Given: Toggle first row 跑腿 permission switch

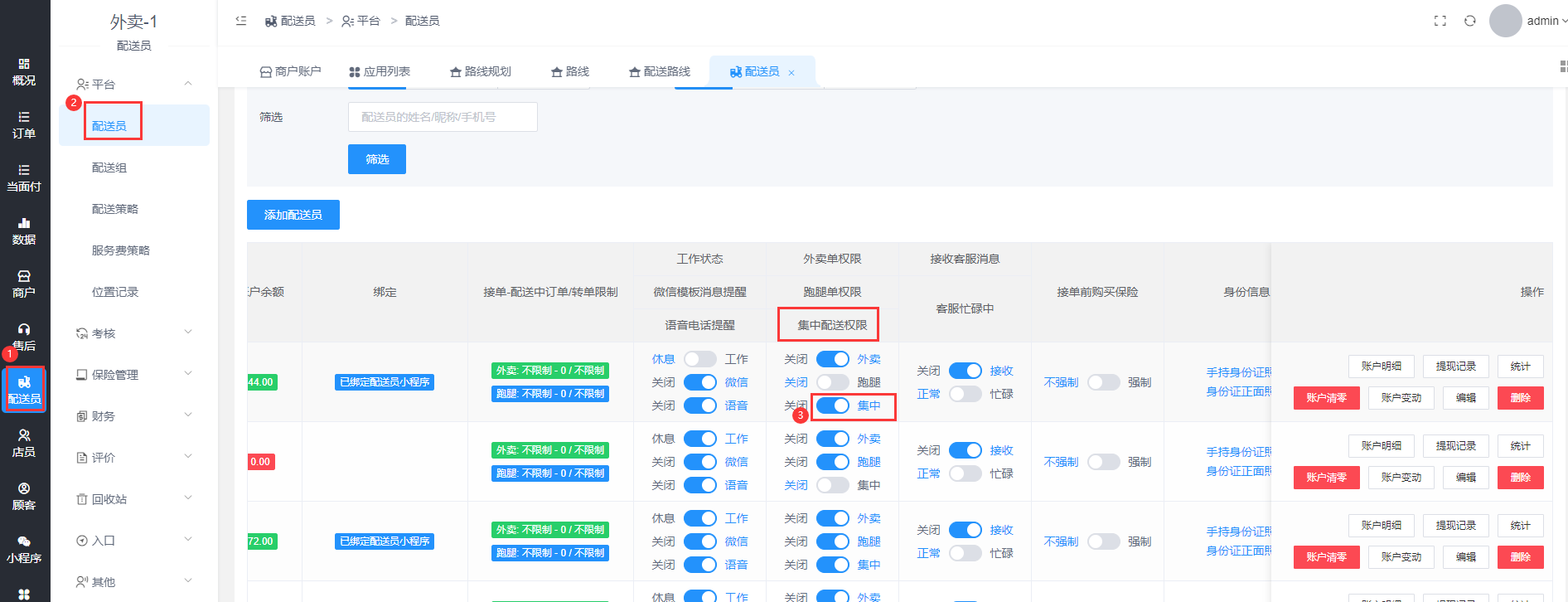Looking at the screenshot, I should click(x=832, y=382).
